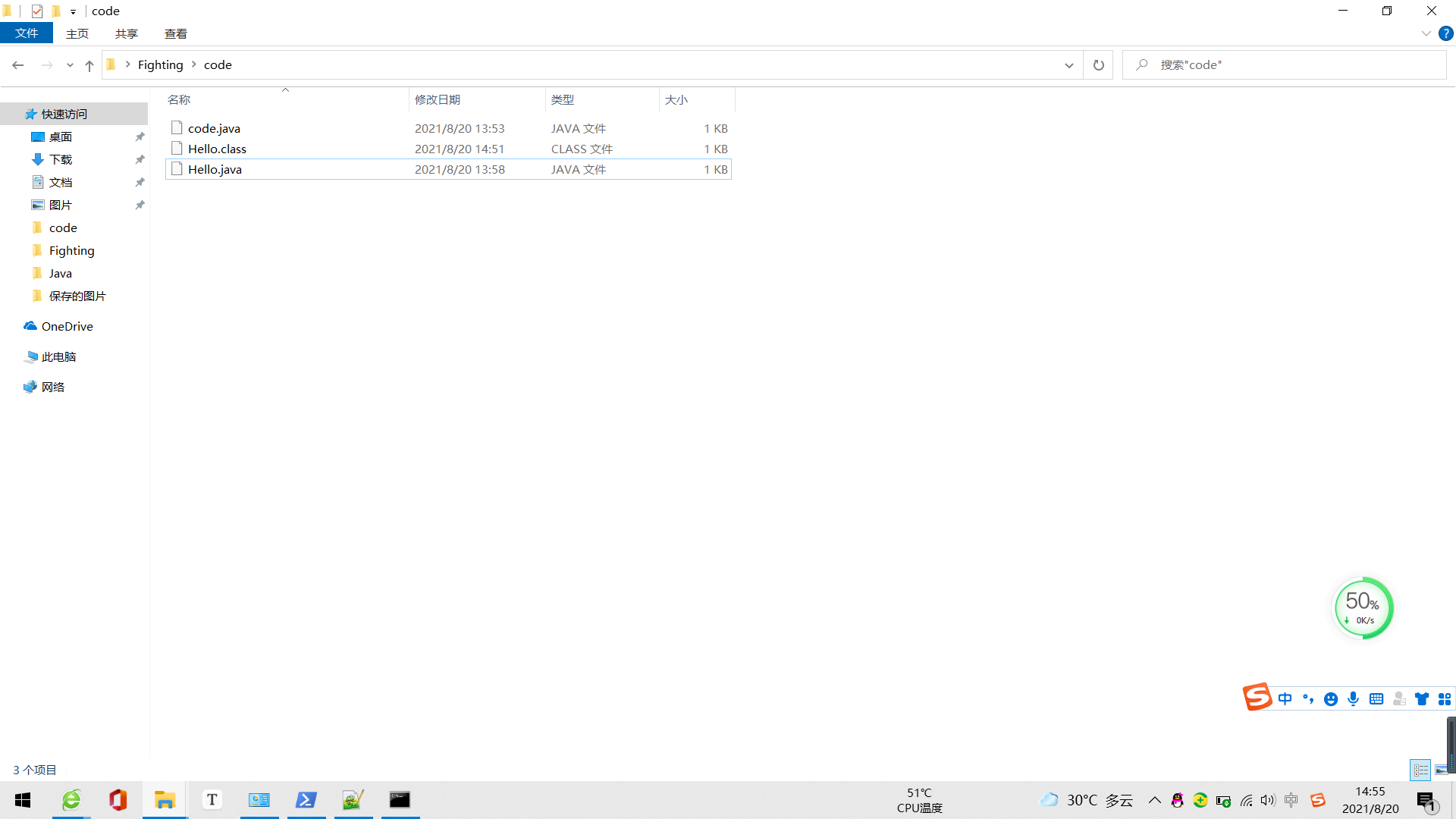Image resolution: width=1456 pixels, height=819 pixels.
Task: Click the Properties icon in title bar
Action: (37, 11)
